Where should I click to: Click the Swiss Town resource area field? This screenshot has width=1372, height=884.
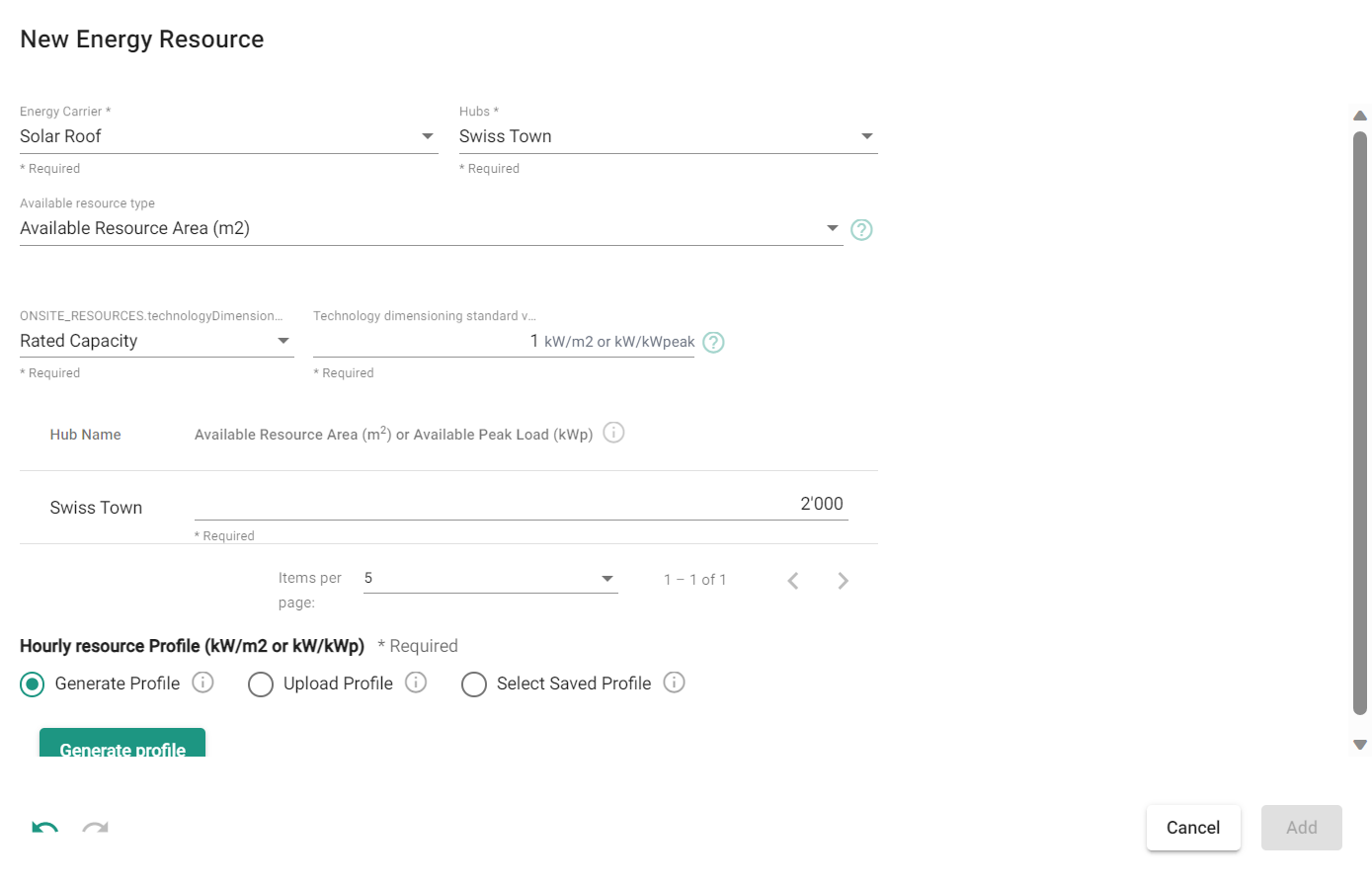coord(521,504)
